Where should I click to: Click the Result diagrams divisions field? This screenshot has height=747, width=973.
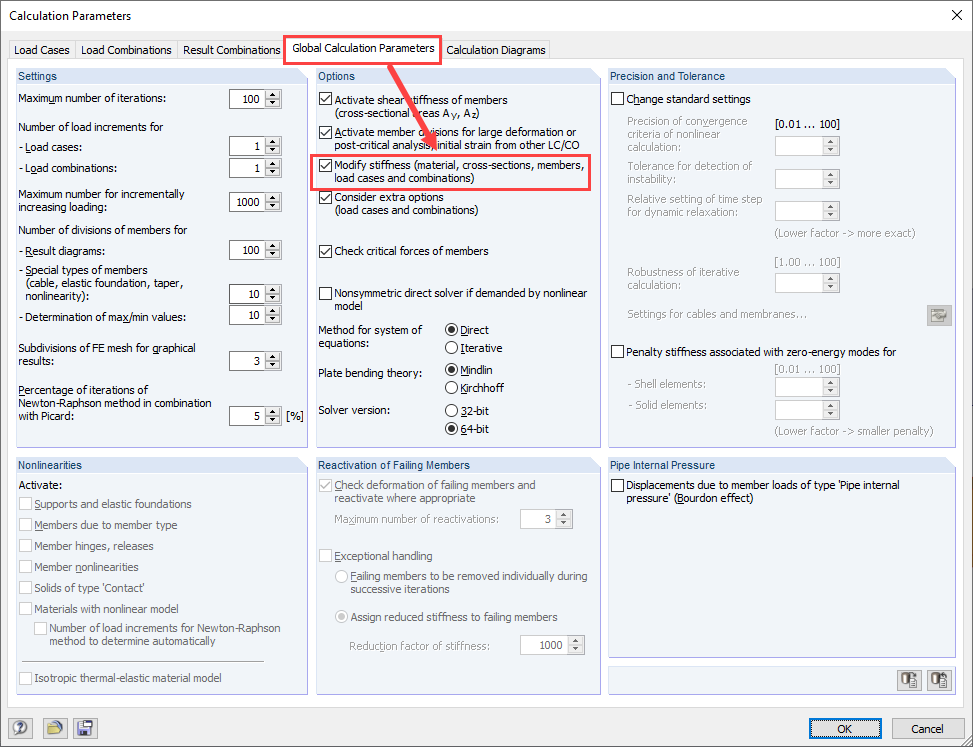point(247,251)
